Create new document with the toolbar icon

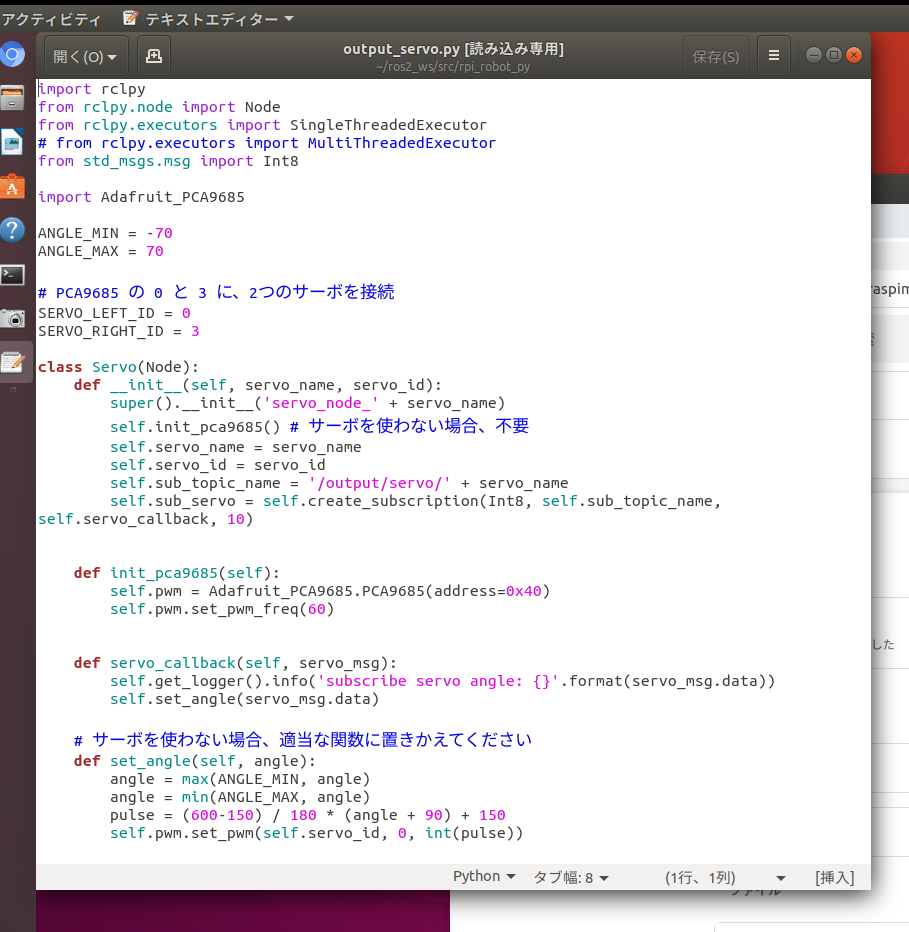click(x=154, y=56)
